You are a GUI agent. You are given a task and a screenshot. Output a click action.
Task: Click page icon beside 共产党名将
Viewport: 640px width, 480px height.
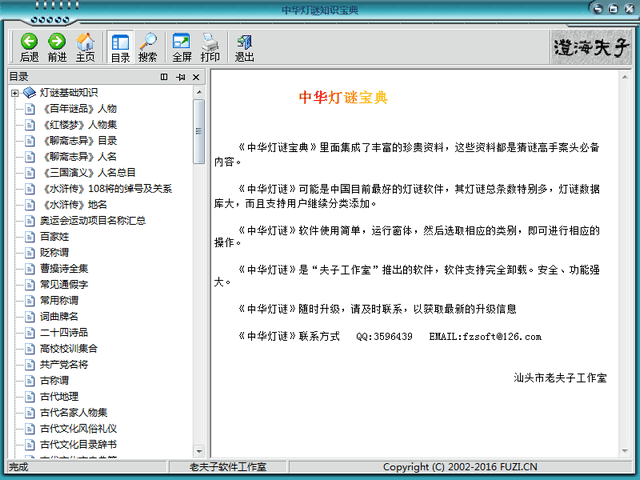pyautogui.click(x=30, y=365)
